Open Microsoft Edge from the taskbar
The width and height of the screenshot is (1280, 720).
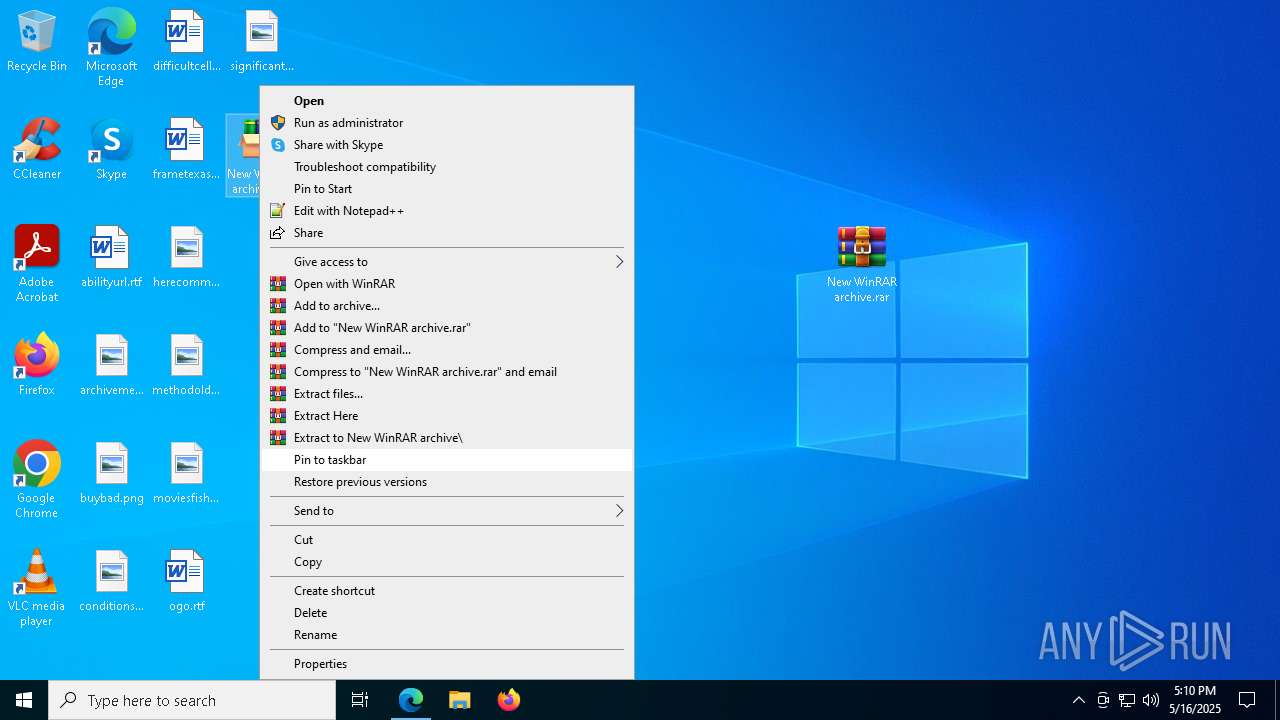pos(411,700)
